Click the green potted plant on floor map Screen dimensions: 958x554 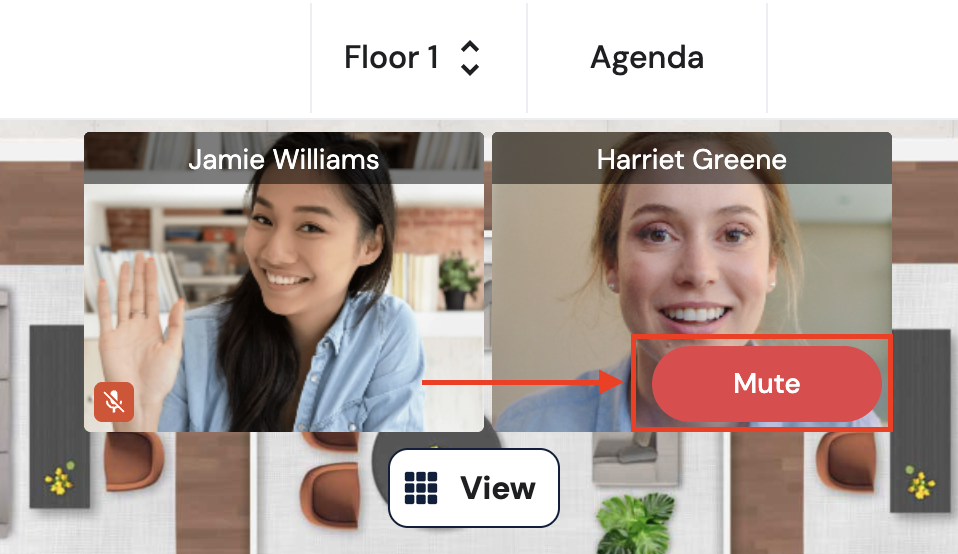(635, 523)
